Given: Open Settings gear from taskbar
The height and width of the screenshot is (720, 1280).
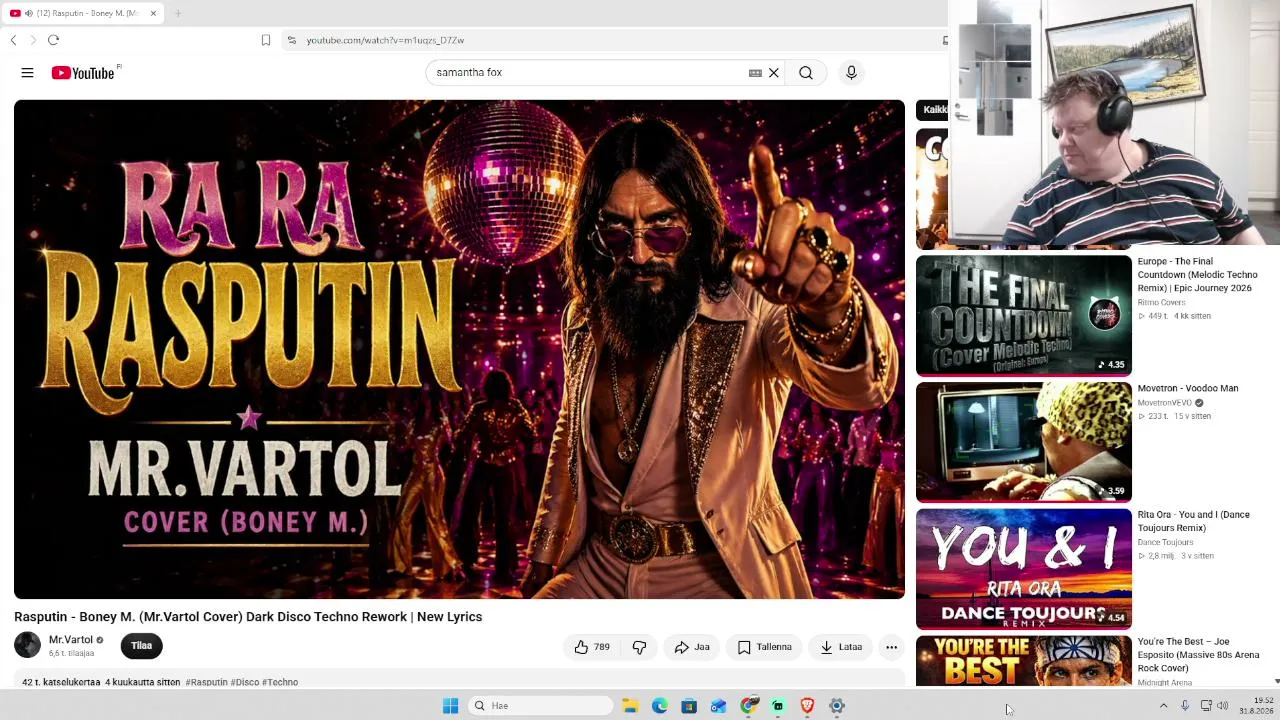Looking at the screenshot, I should (837, 706).
